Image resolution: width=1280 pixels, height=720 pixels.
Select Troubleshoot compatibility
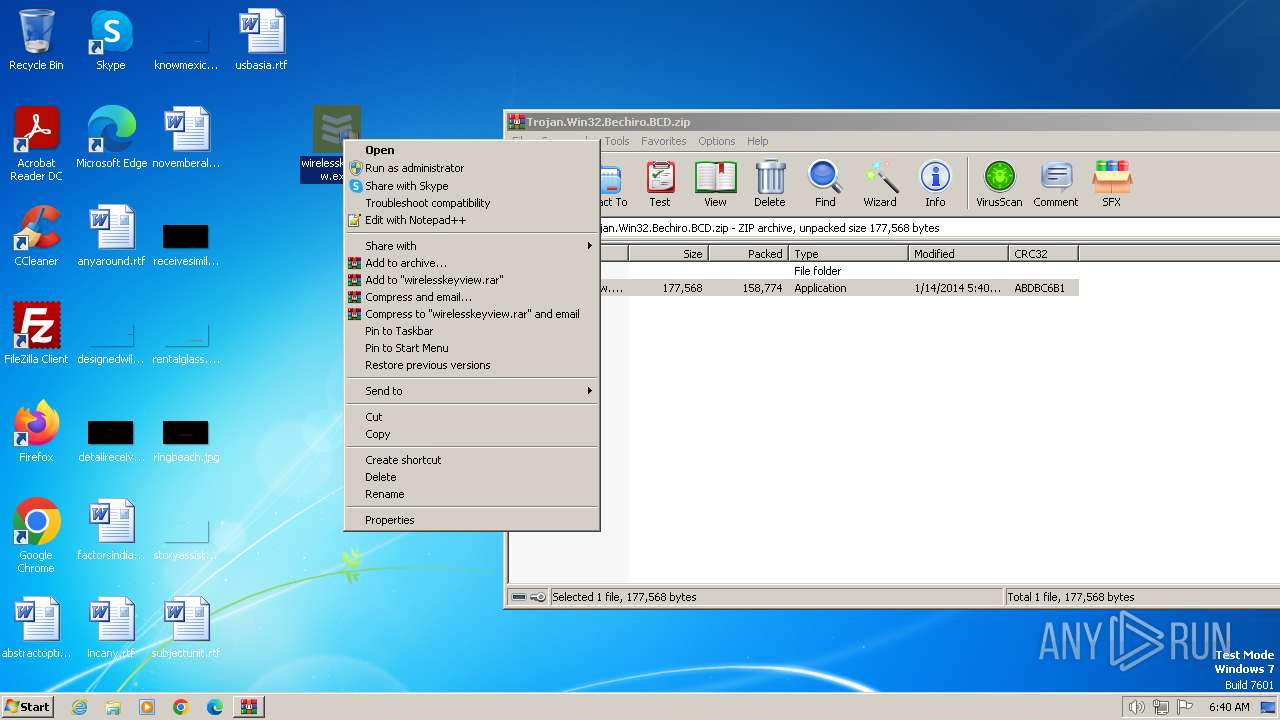coord(471,203)
